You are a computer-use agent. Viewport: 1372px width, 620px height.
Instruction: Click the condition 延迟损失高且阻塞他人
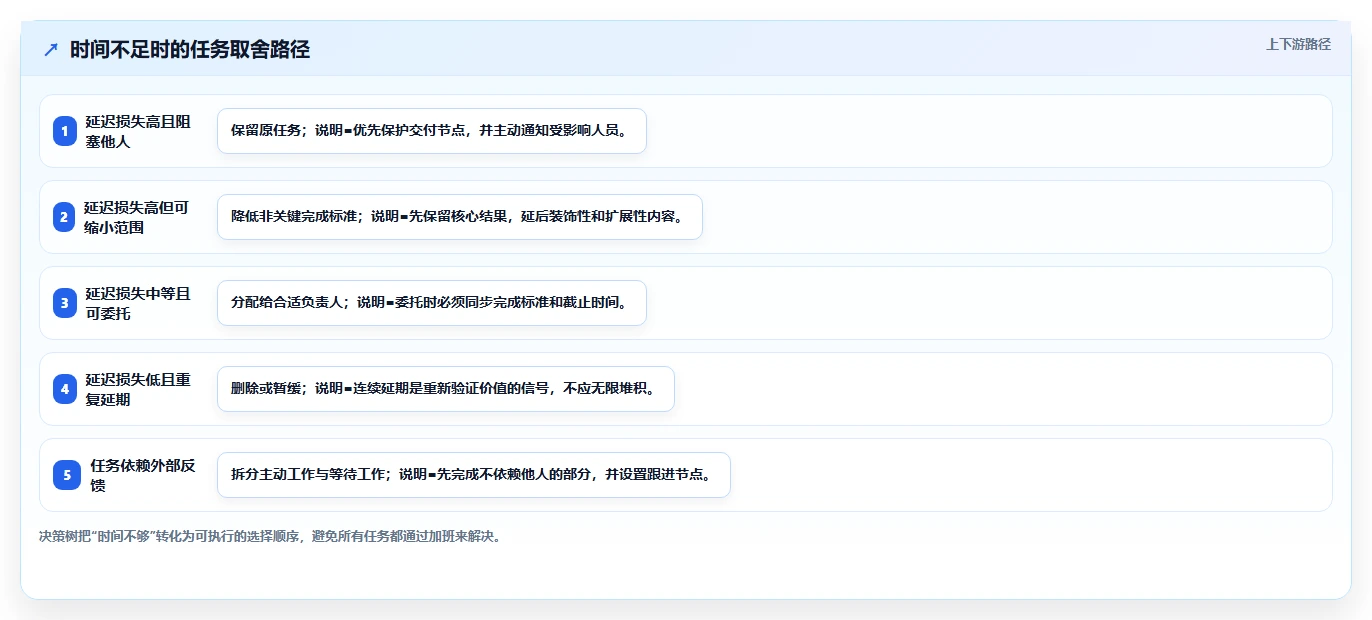pos(138,131)
